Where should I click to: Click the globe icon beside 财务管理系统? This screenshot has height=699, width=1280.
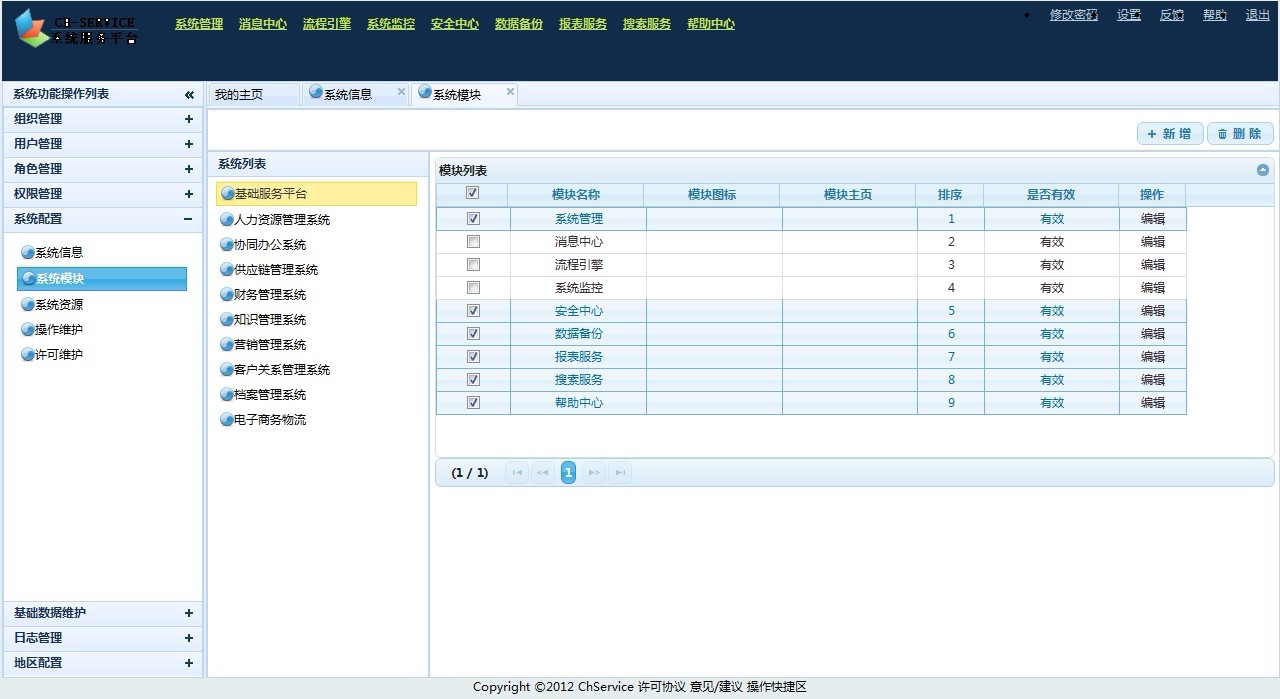[226, 294]
